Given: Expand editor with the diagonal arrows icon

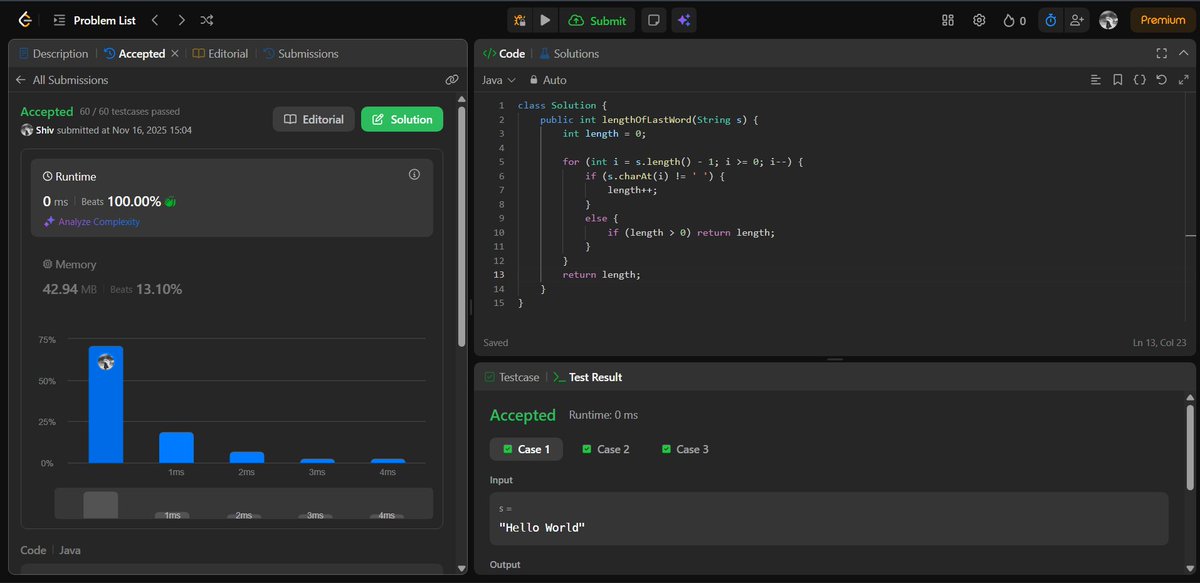Looking at the screenshot, I should [x=1183, y=80].
